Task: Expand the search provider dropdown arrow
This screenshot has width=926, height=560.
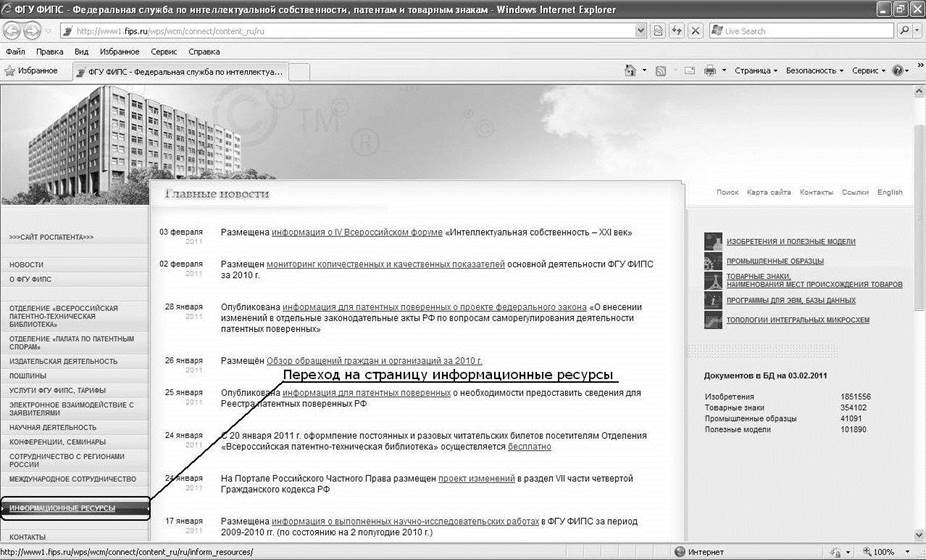Action: click(918, 31)
